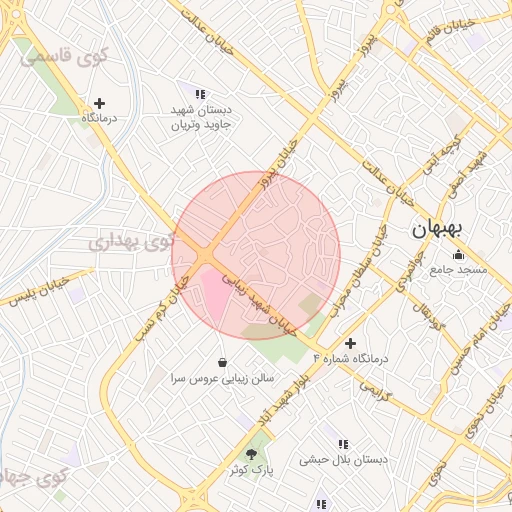
Task: Click the خیابان امام حسین street label
Action: coord(482,340)
